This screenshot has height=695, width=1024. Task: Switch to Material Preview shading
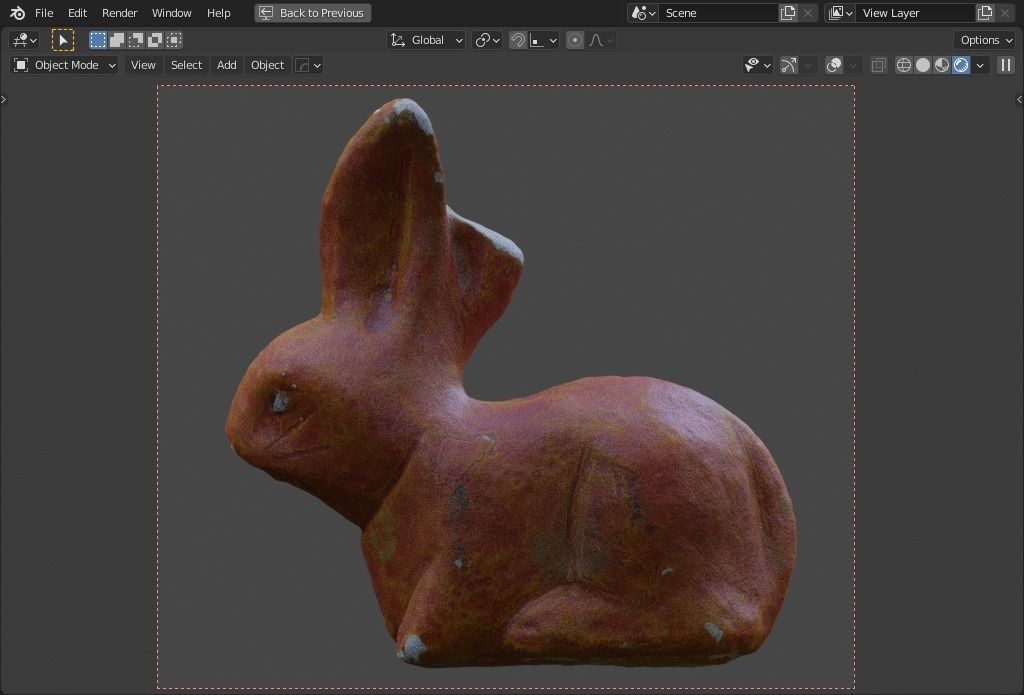coord(942,65)
